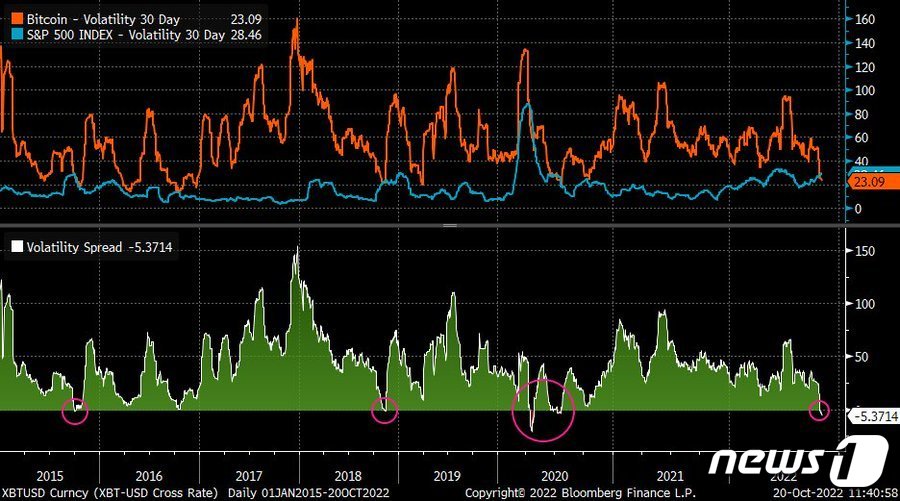The width and height of the screenshot is (900, 501).
Task: Click the 20-Oct-2022 11:40:58 timestamp
Action: [x=835, y=493]
